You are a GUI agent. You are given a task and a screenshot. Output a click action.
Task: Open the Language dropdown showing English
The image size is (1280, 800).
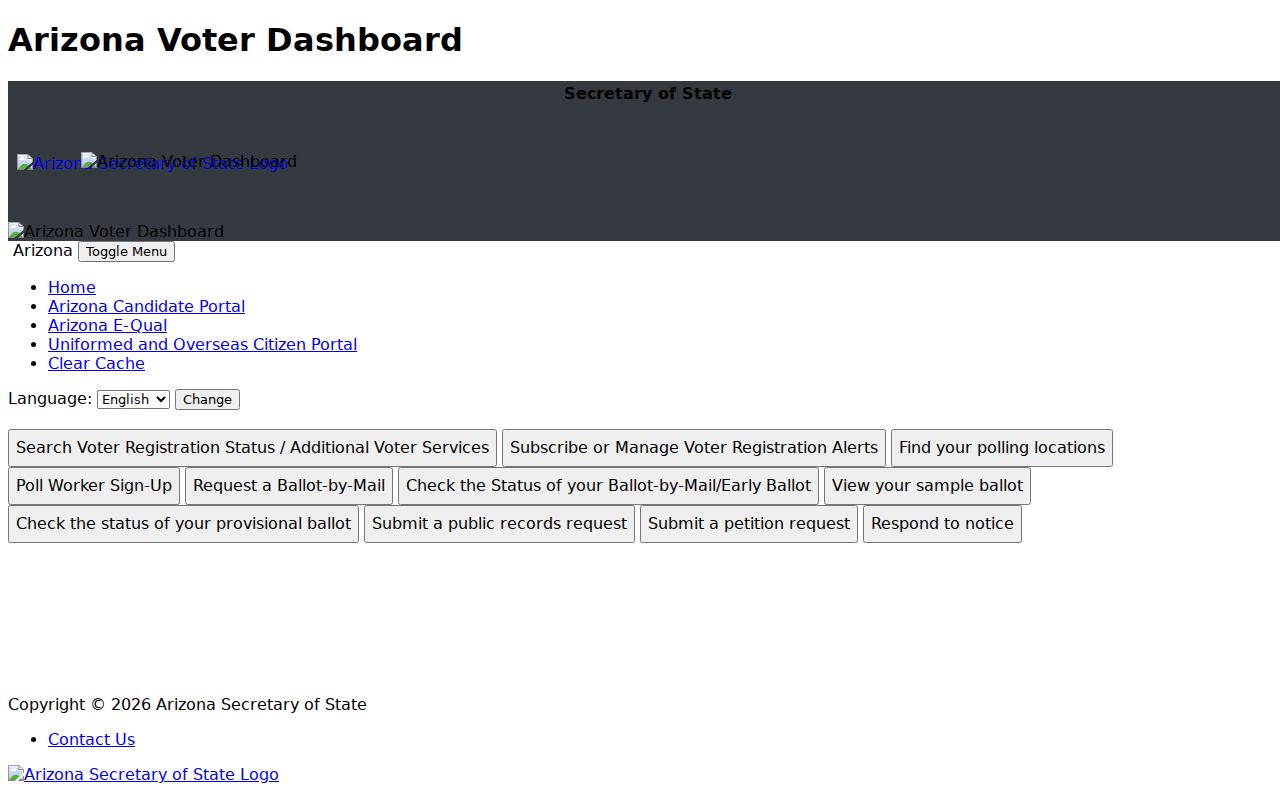(x=133, y=399)
